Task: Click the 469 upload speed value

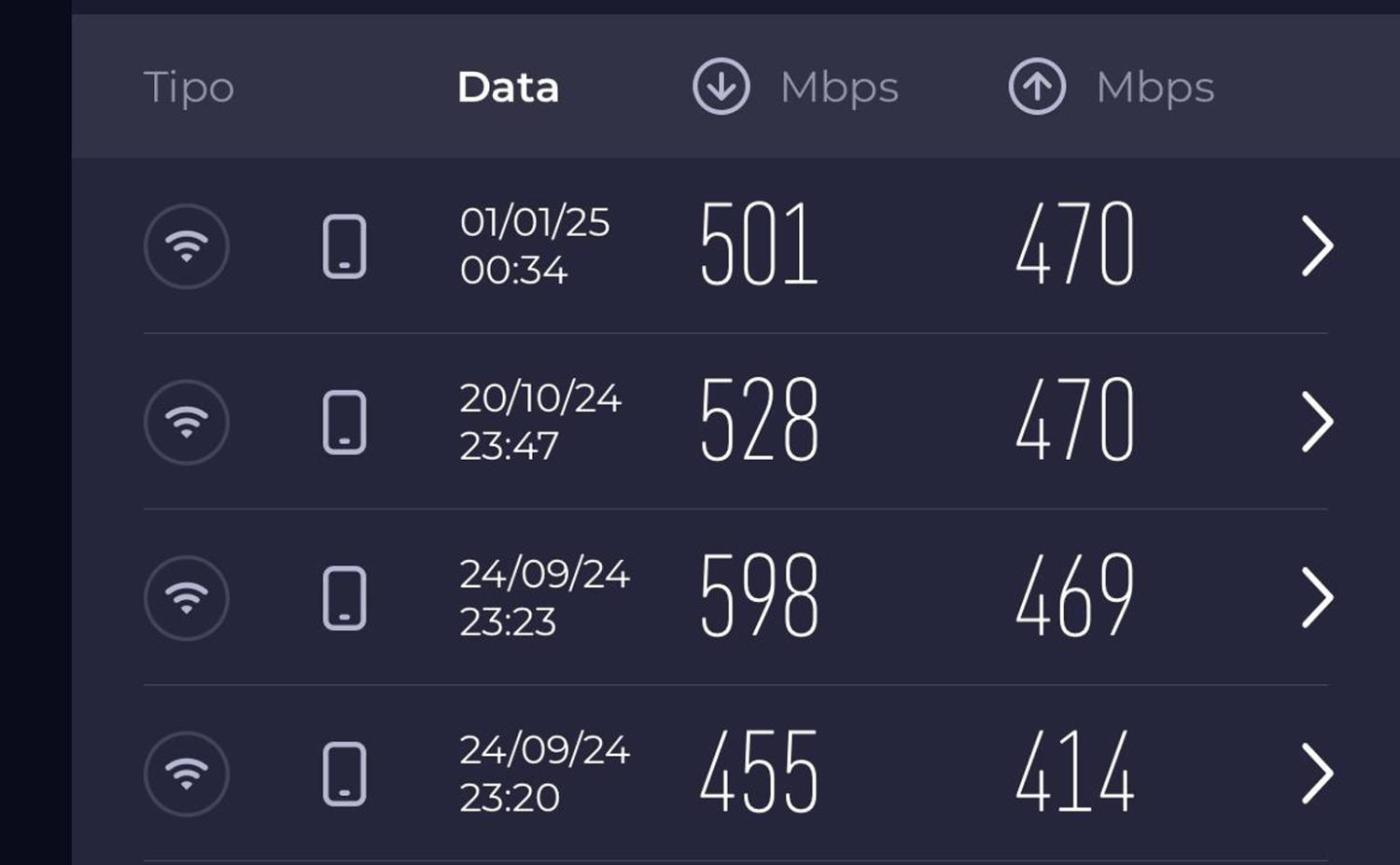Action: [1075, 597]
